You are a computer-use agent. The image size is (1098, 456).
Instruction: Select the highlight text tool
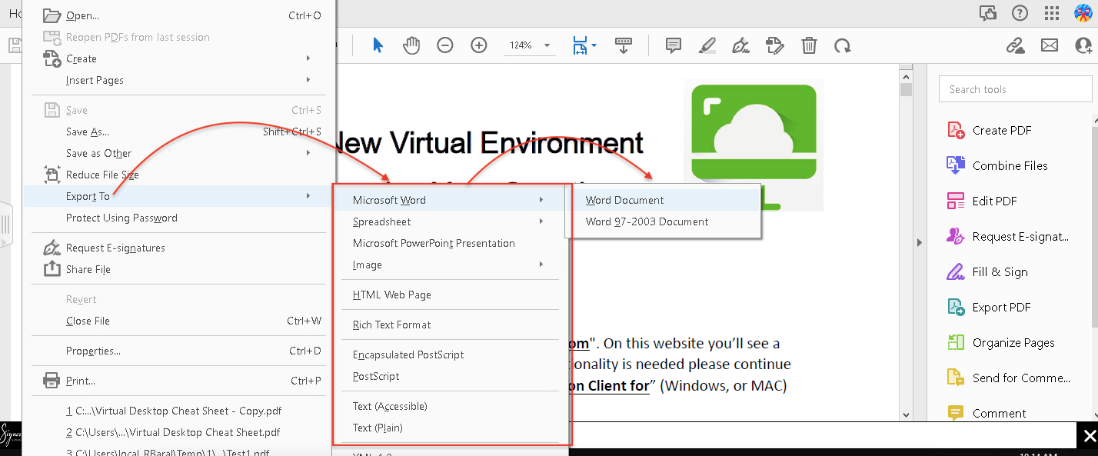707,45
